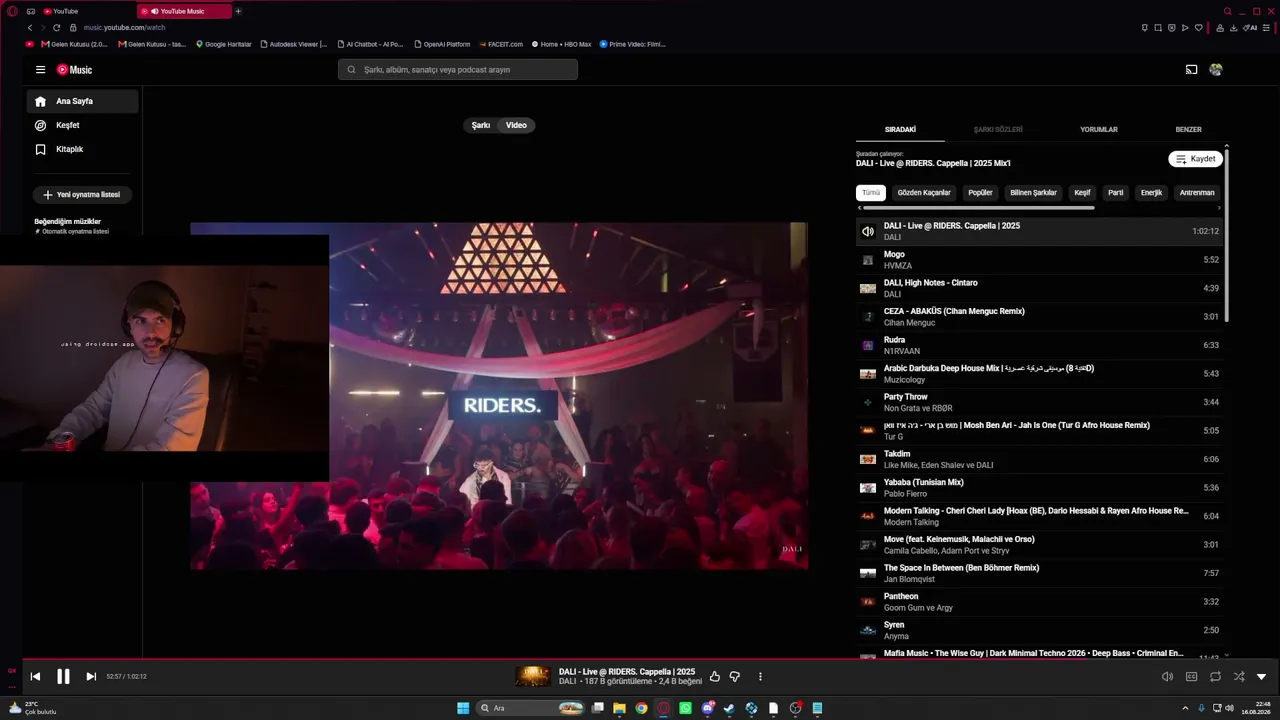Click the Kaydet button
This screenshot has height=720, width=1280.
(1195, 159)
